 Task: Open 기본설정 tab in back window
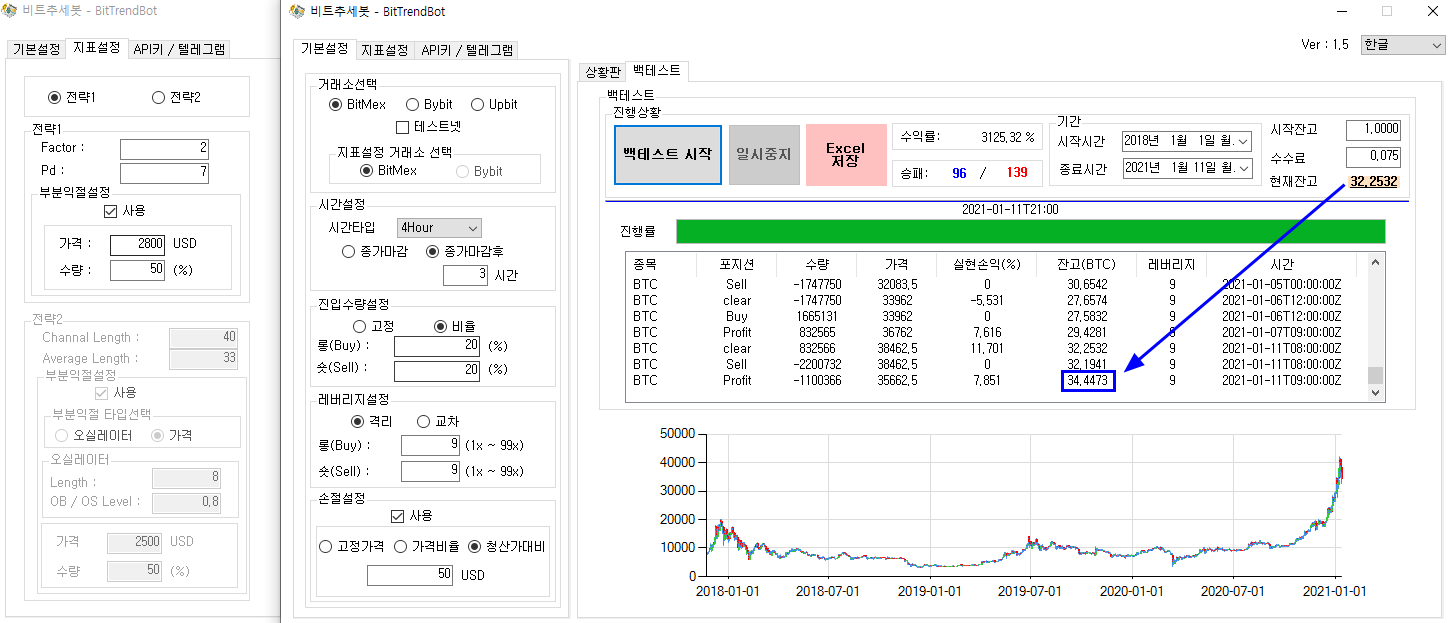tap(36, 48)
